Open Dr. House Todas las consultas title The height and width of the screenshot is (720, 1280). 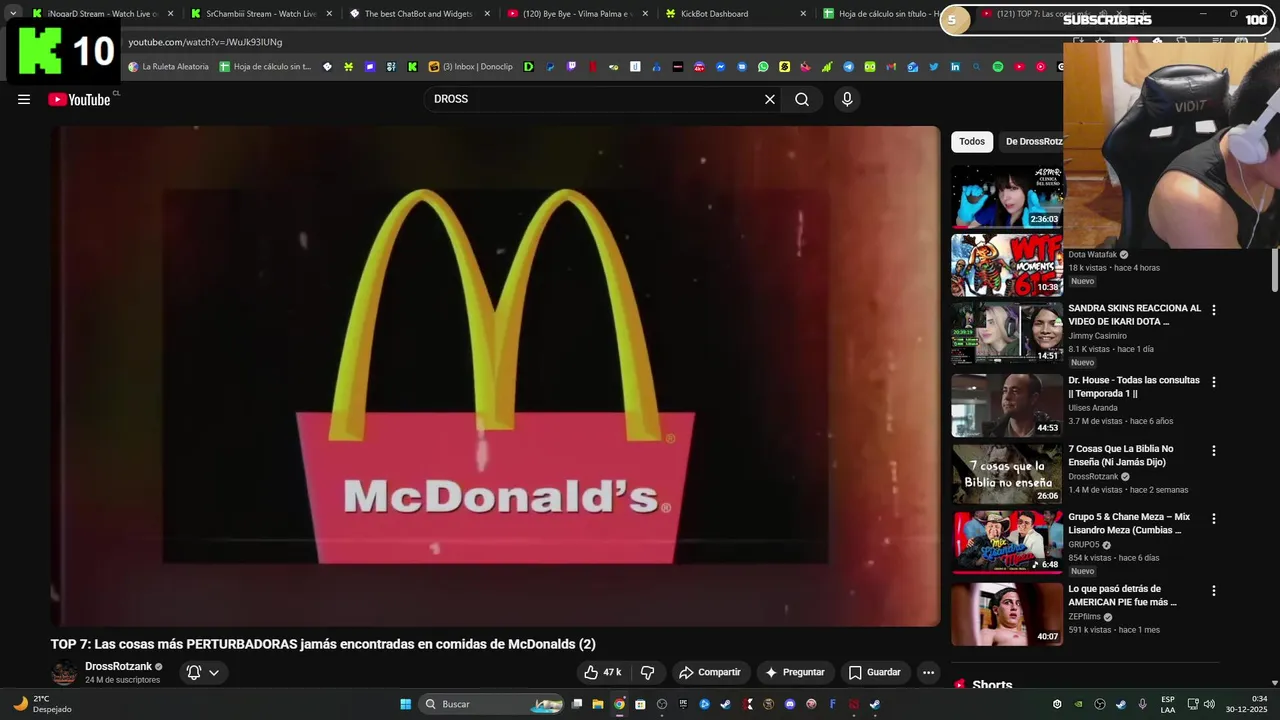(x=1134, y=387)
